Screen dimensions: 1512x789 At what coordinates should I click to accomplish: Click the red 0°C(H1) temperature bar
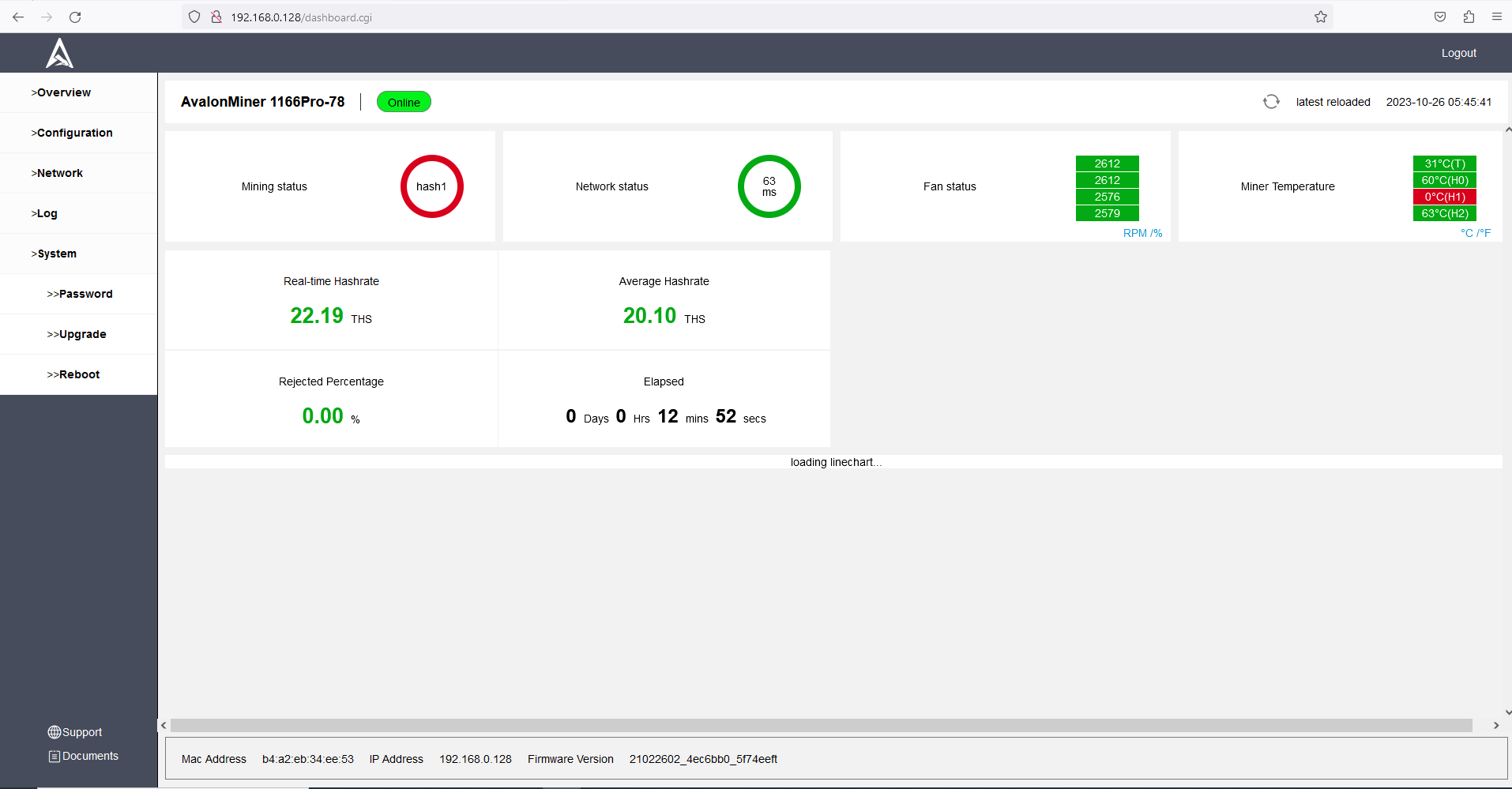click(x=1445, y=197)
